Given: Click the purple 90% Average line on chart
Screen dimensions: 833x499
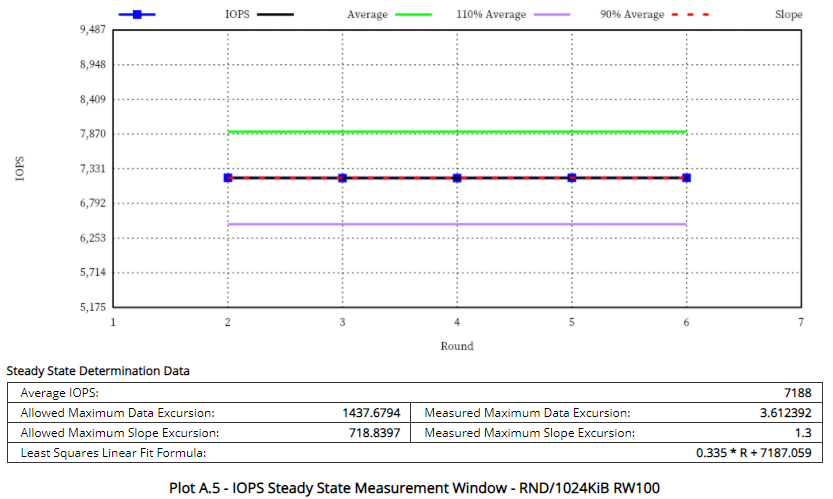Looking at the screenshot, I should coord(457,224).
